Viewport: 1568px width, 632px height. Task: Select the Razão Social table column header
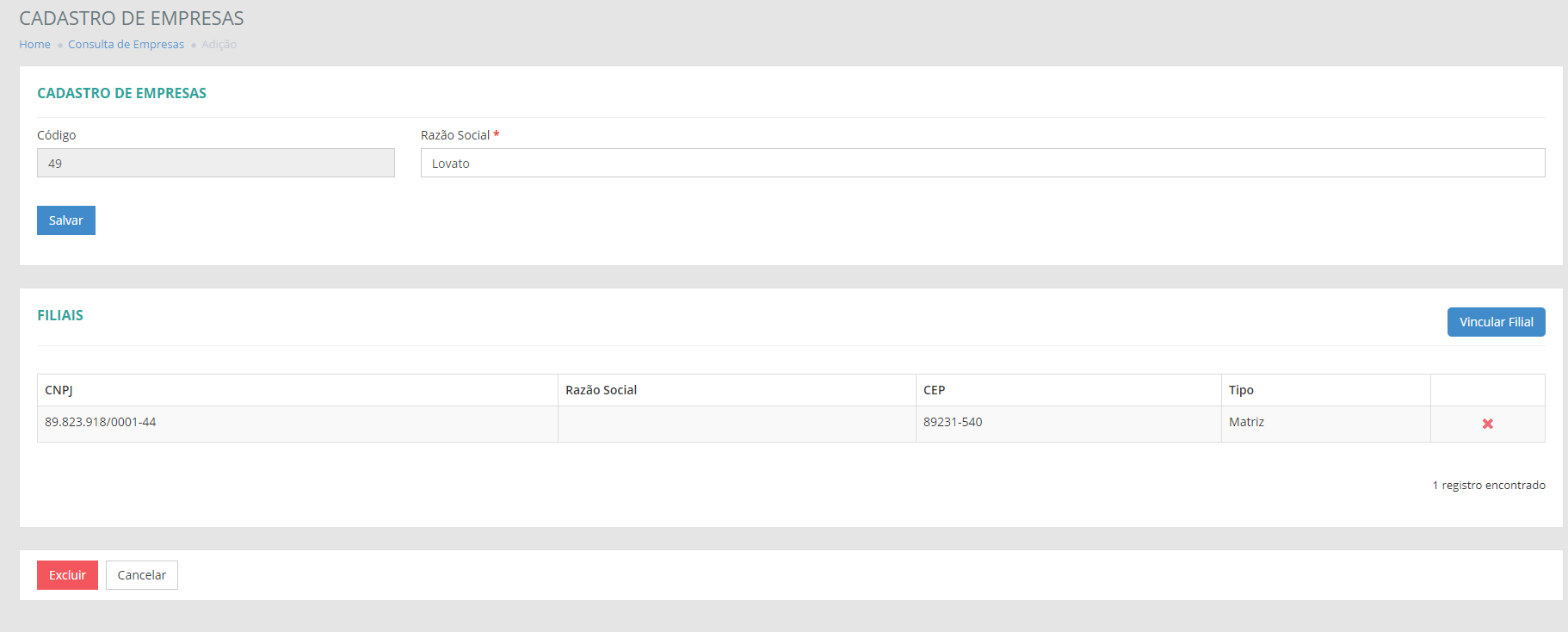point(601,390)
